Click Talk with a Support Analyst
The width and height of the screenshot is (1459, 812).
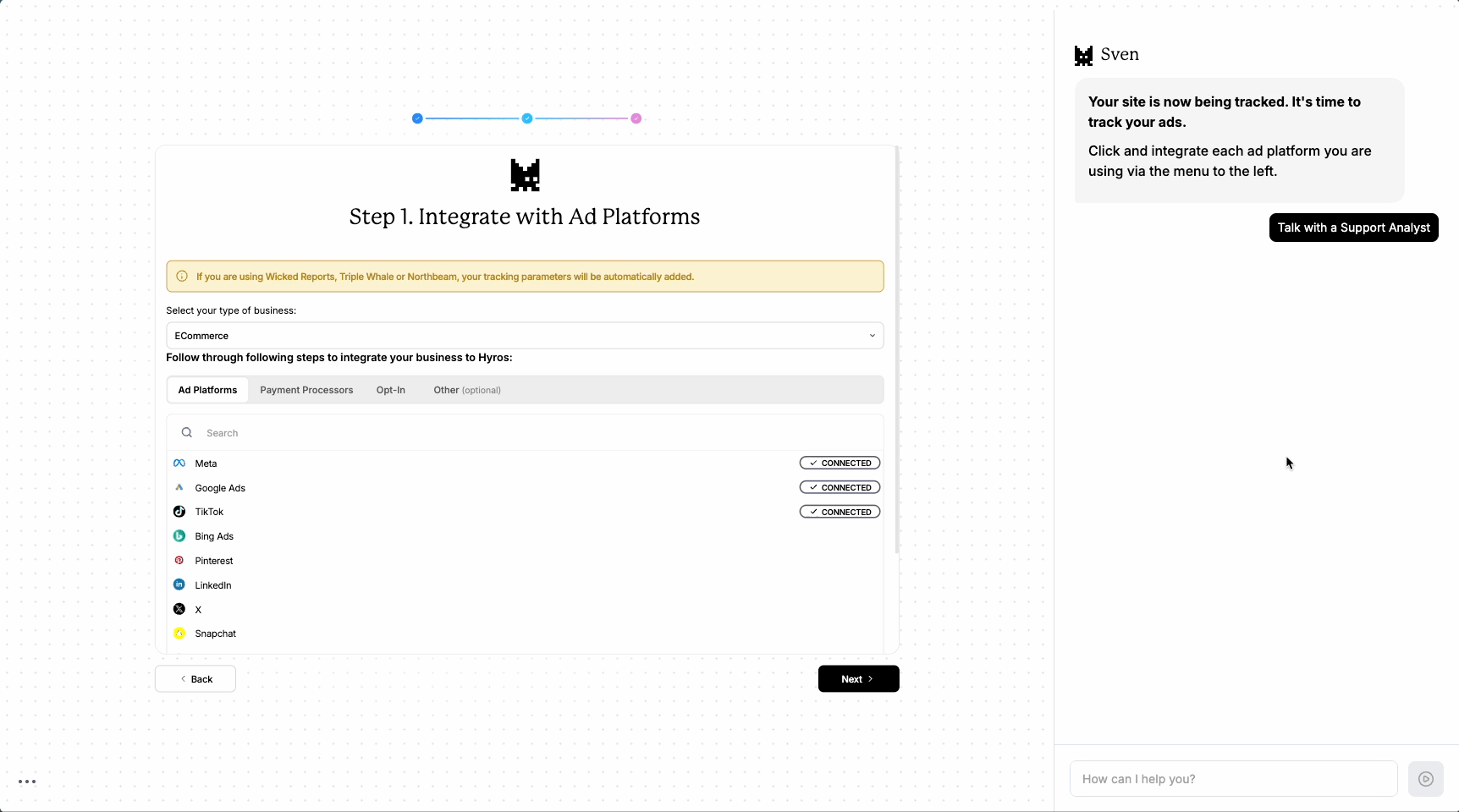(x=1353, y=228)
